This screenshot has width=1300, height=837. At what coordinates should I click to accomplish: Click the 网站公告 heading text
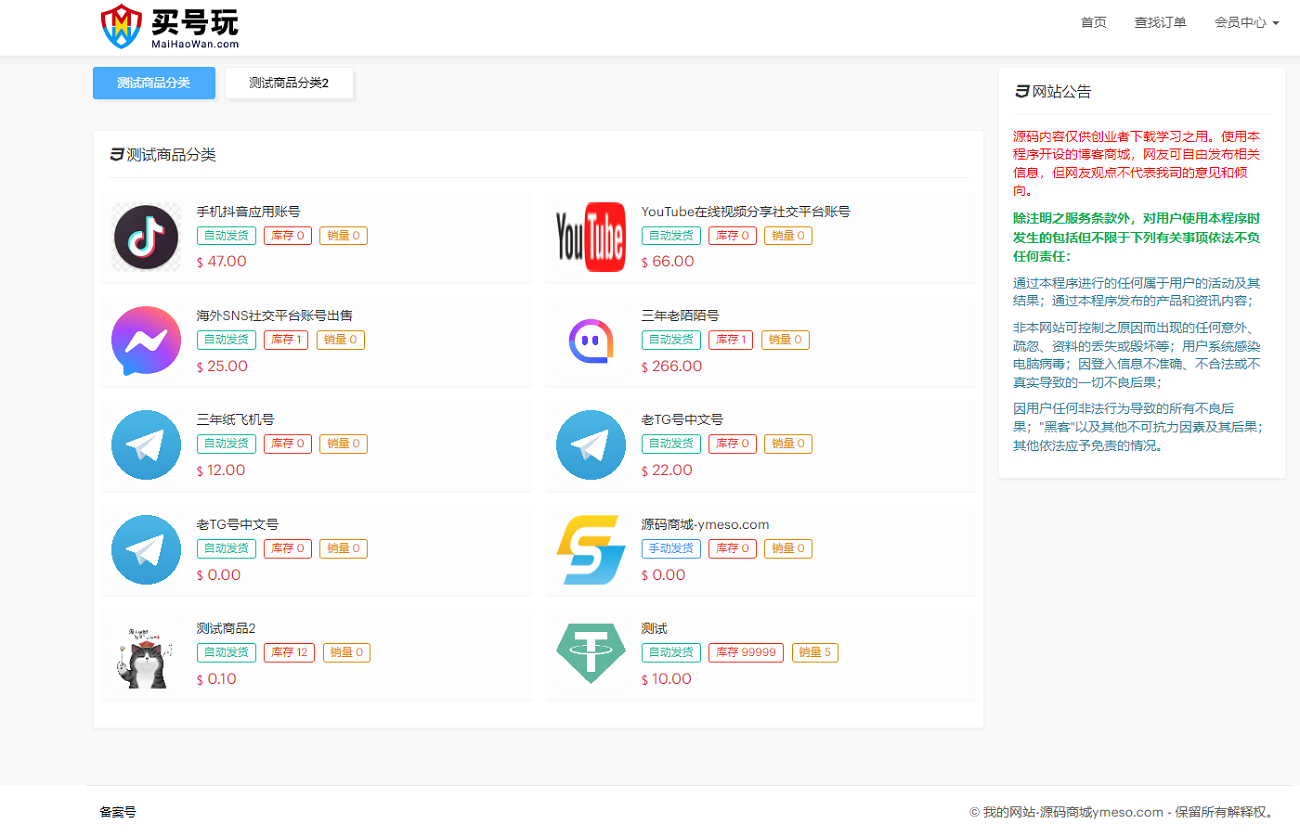click(1062, 92)
